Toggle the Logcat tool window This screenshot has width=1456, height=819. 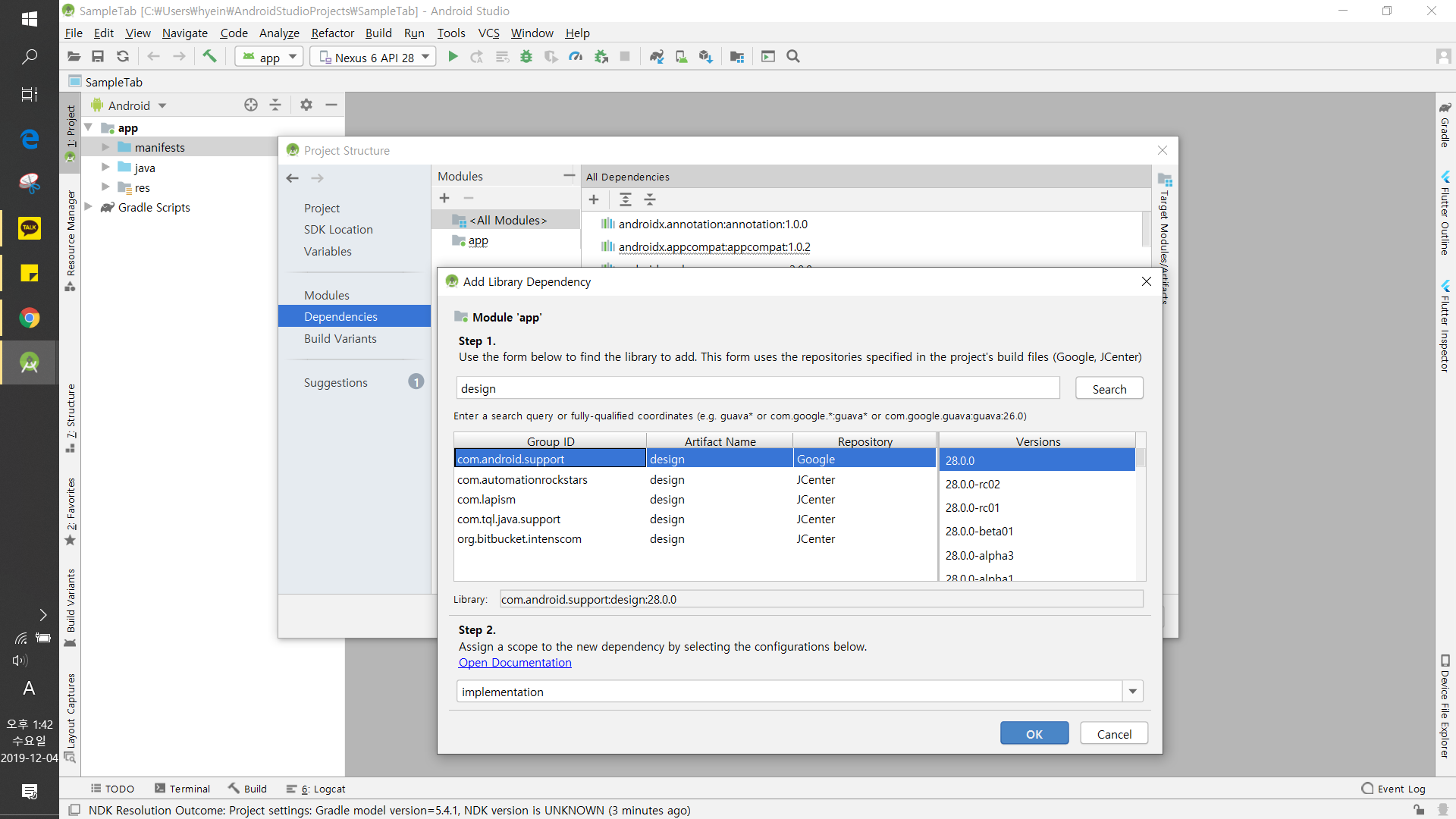[316, 789]
